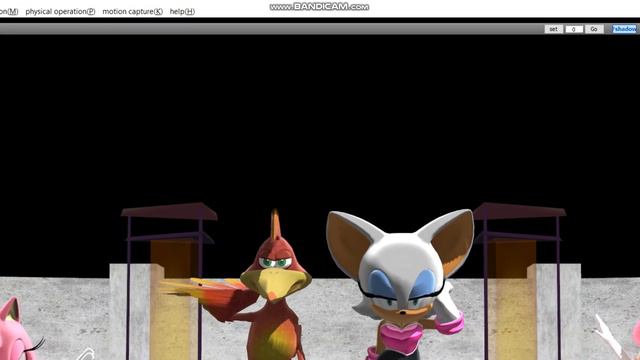This screenshot has height=360, width=640.
Task: Click the set button
Action: (553, 29)
